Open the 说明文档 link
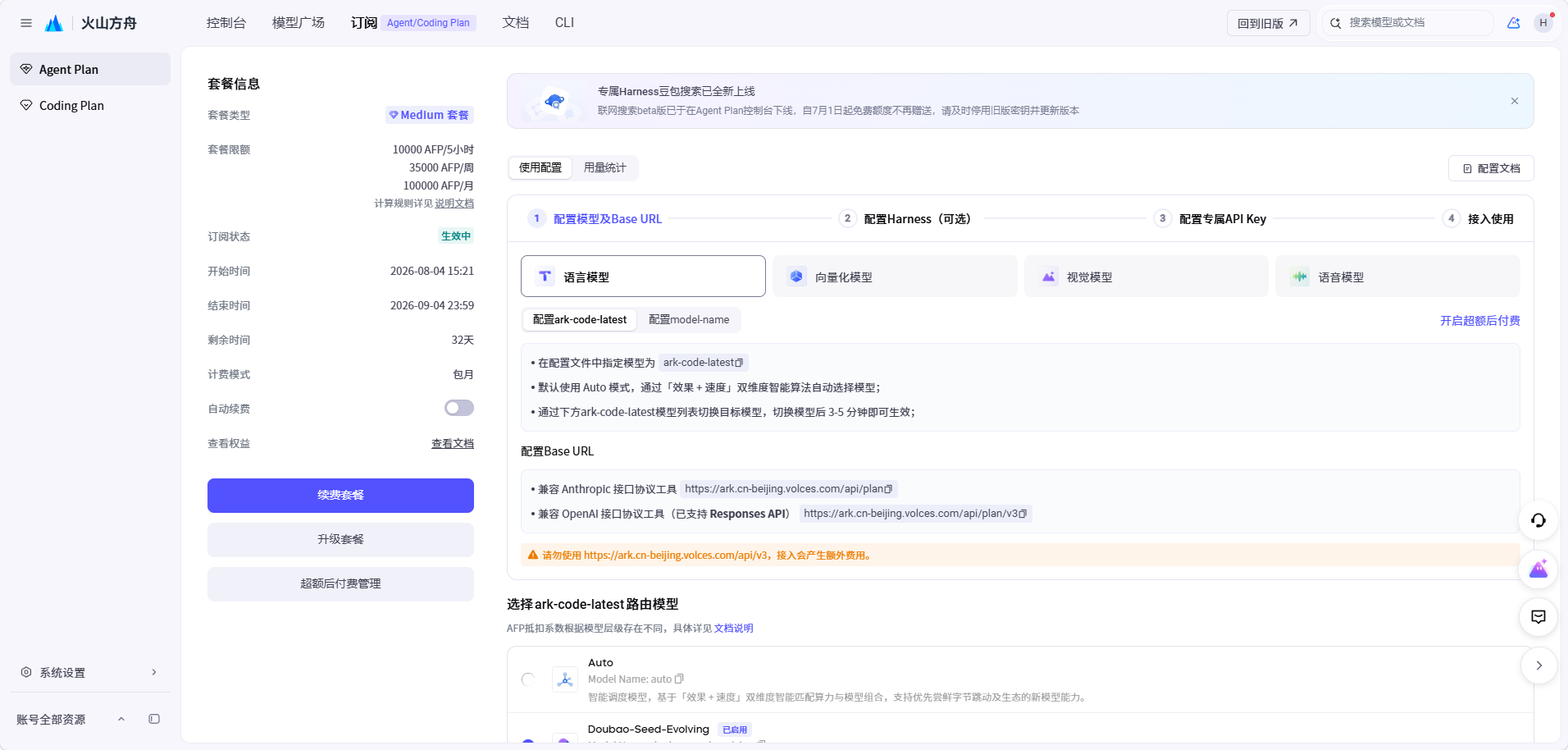The width and height of the screenshot is (1568, 750). [454, 204]
